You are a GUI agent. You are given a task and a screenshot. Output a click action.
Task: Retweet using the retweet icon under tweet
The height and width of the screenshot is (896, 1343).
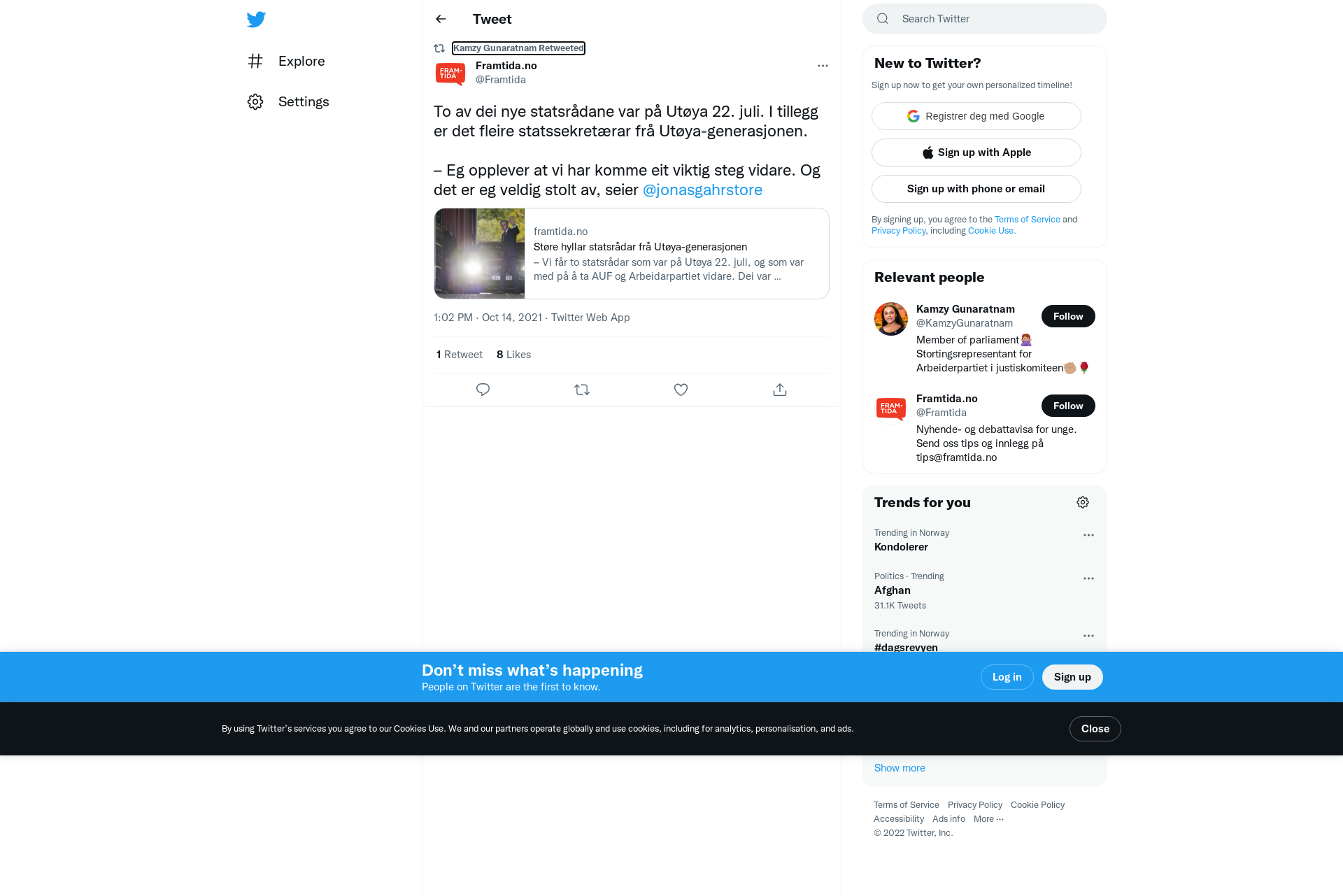click(582, 390)
